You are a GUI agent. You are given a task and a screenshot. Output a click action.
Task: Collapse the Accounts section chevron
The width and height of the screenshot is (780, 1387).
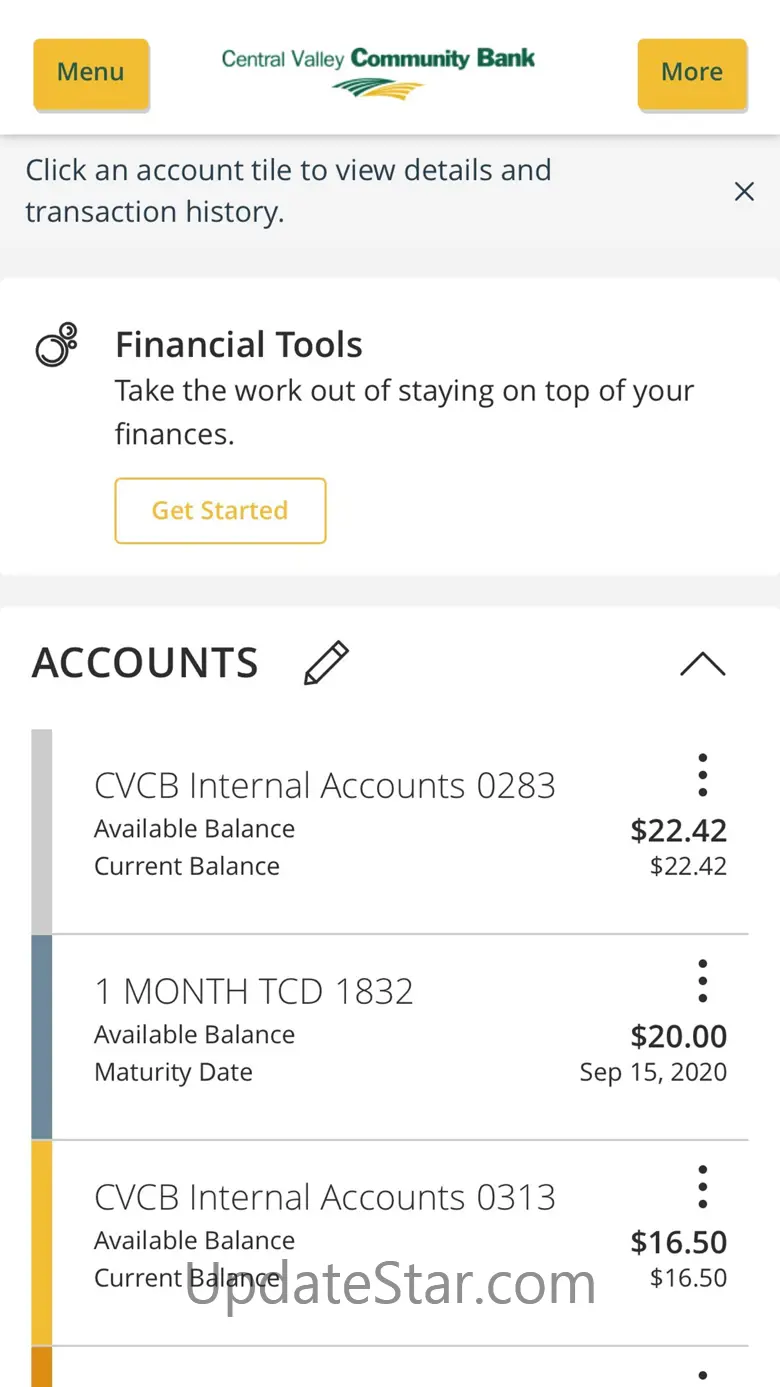pyautogui.click(x=703, y=664)
